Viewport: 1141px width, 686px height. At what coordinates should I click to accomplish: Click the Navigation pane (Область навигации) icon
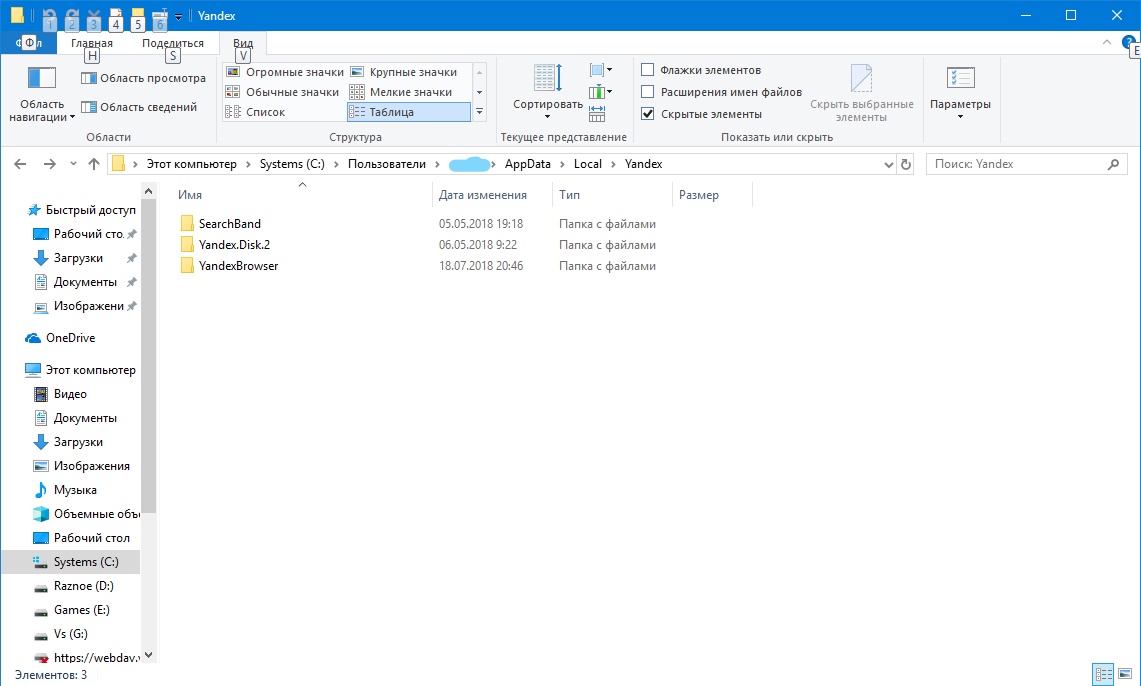click(41, 79)
